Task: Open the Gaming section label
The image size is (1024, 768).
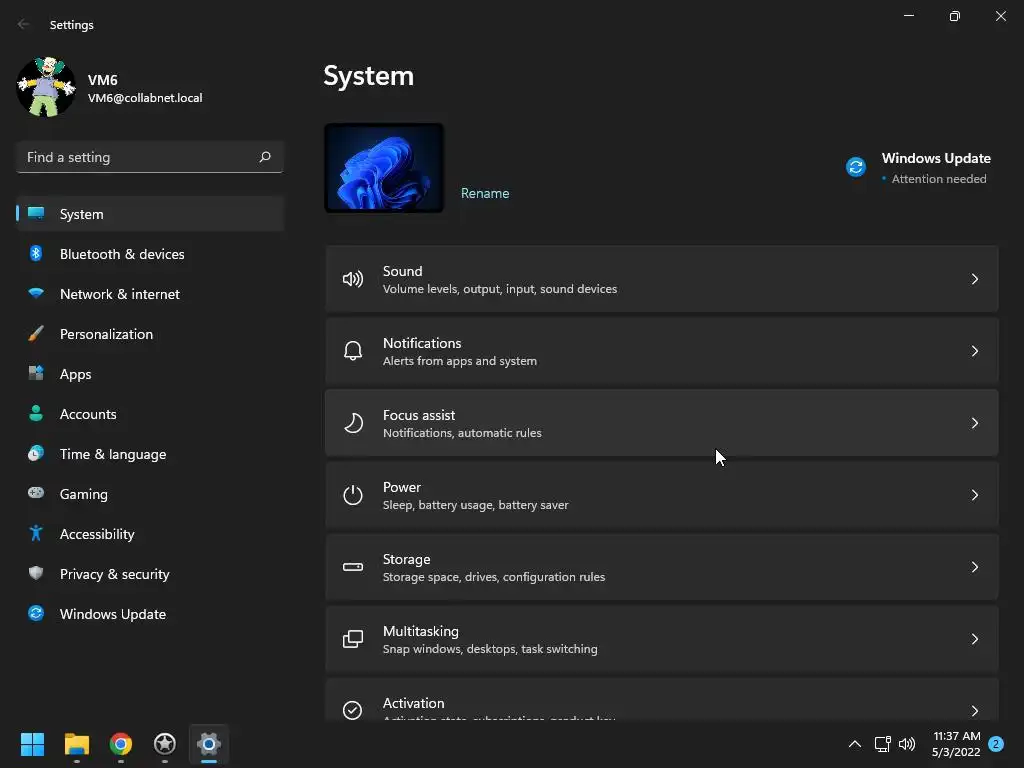Action: pos(84,494)
